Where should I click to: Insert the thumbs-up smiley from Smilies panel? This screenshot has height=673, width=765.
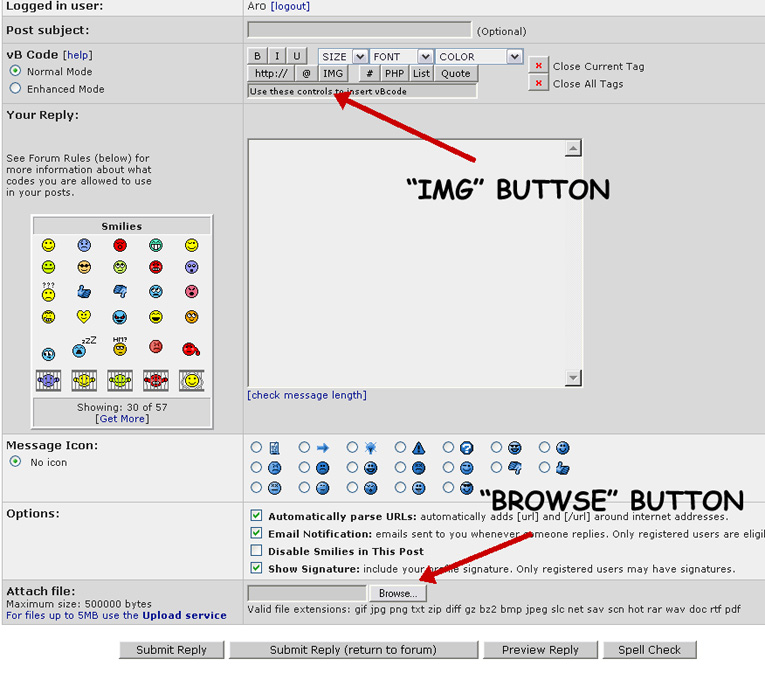click(x=84, y=292)
